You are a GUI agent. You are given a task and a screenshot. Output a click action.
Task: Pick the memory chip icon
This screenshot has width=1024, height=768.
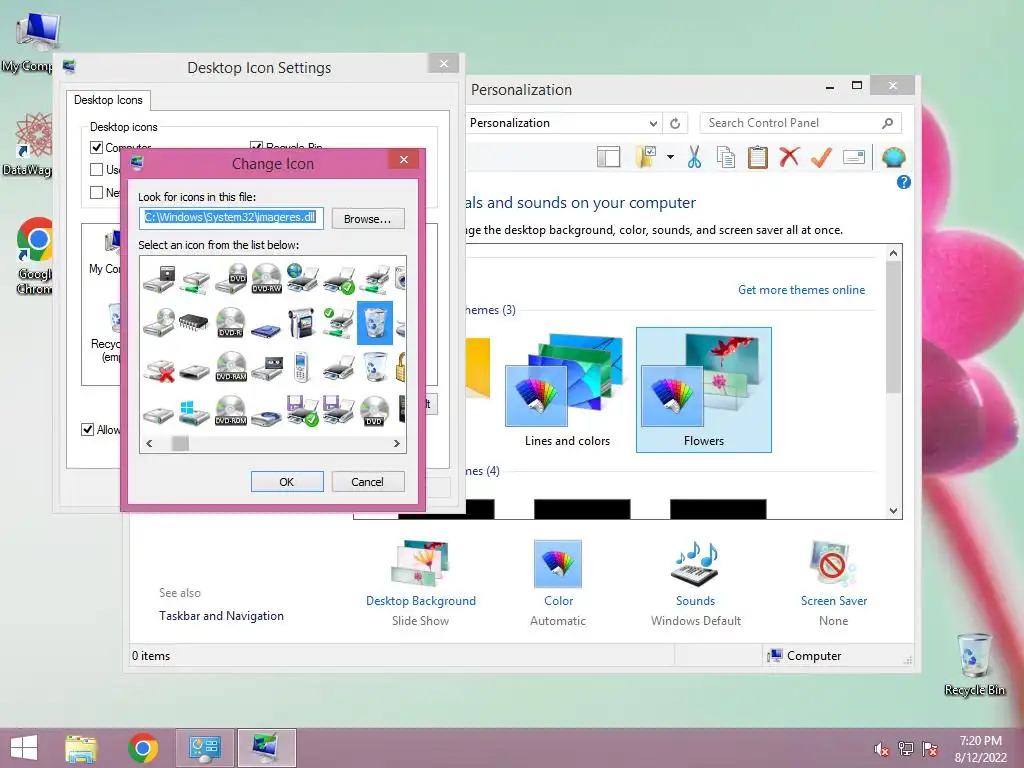coord(194,322)
